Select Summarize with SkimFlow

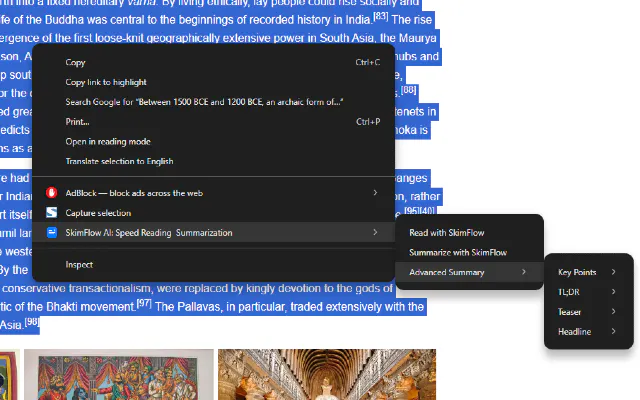click(x=469, y=252)
